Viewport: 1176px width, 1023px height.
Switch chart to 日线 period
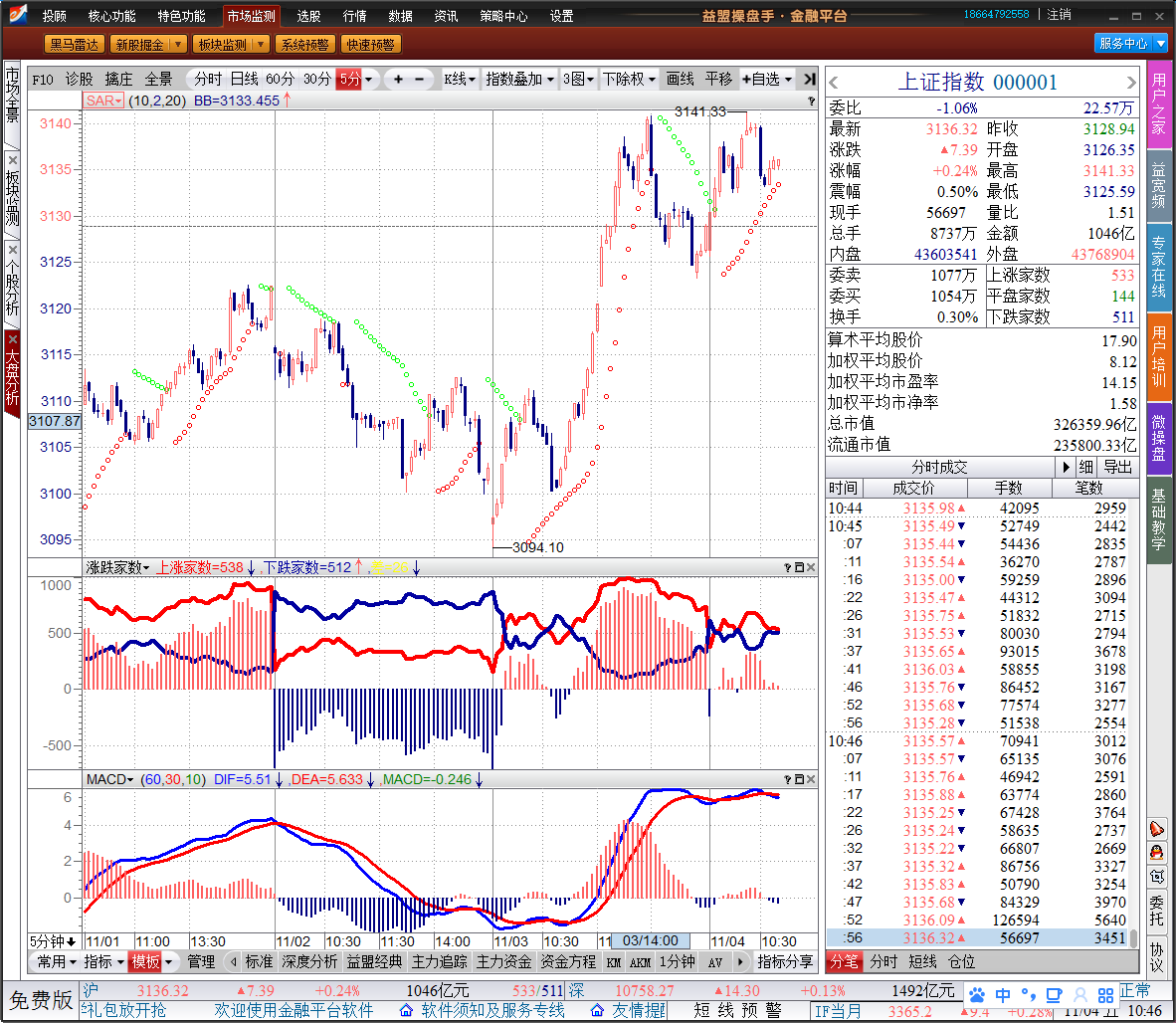pyautogui.click(x=244, y=80)
